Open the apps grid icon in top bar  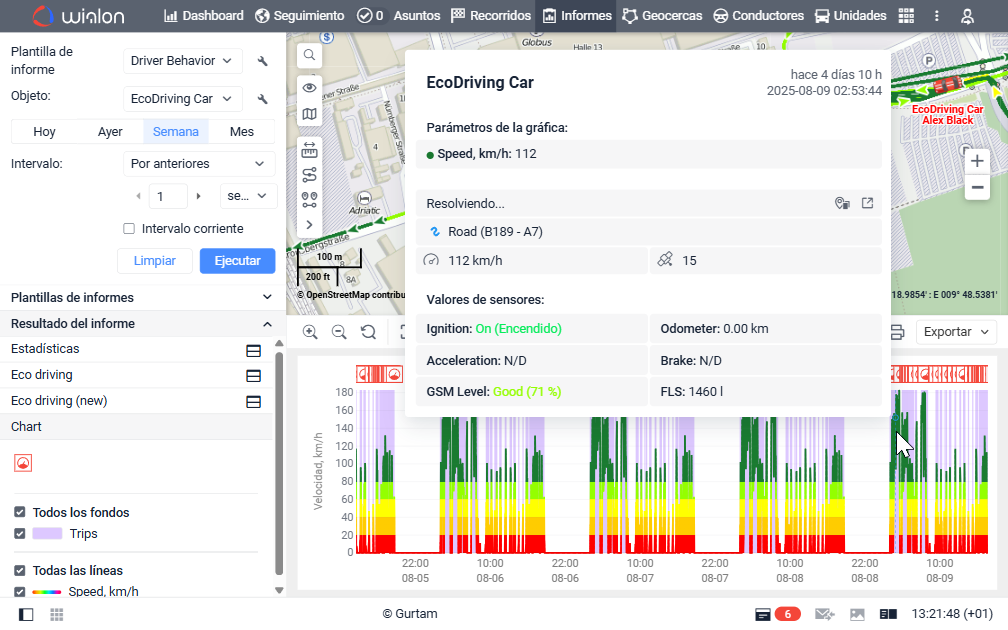[x=906, y=16]
